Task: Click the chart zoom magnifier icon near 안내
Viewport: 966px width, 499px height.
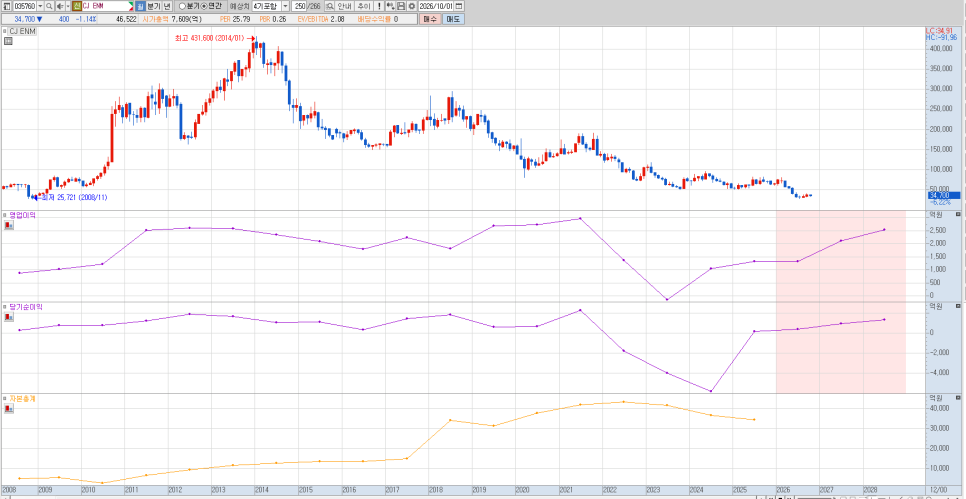Action: click(330, 6)
